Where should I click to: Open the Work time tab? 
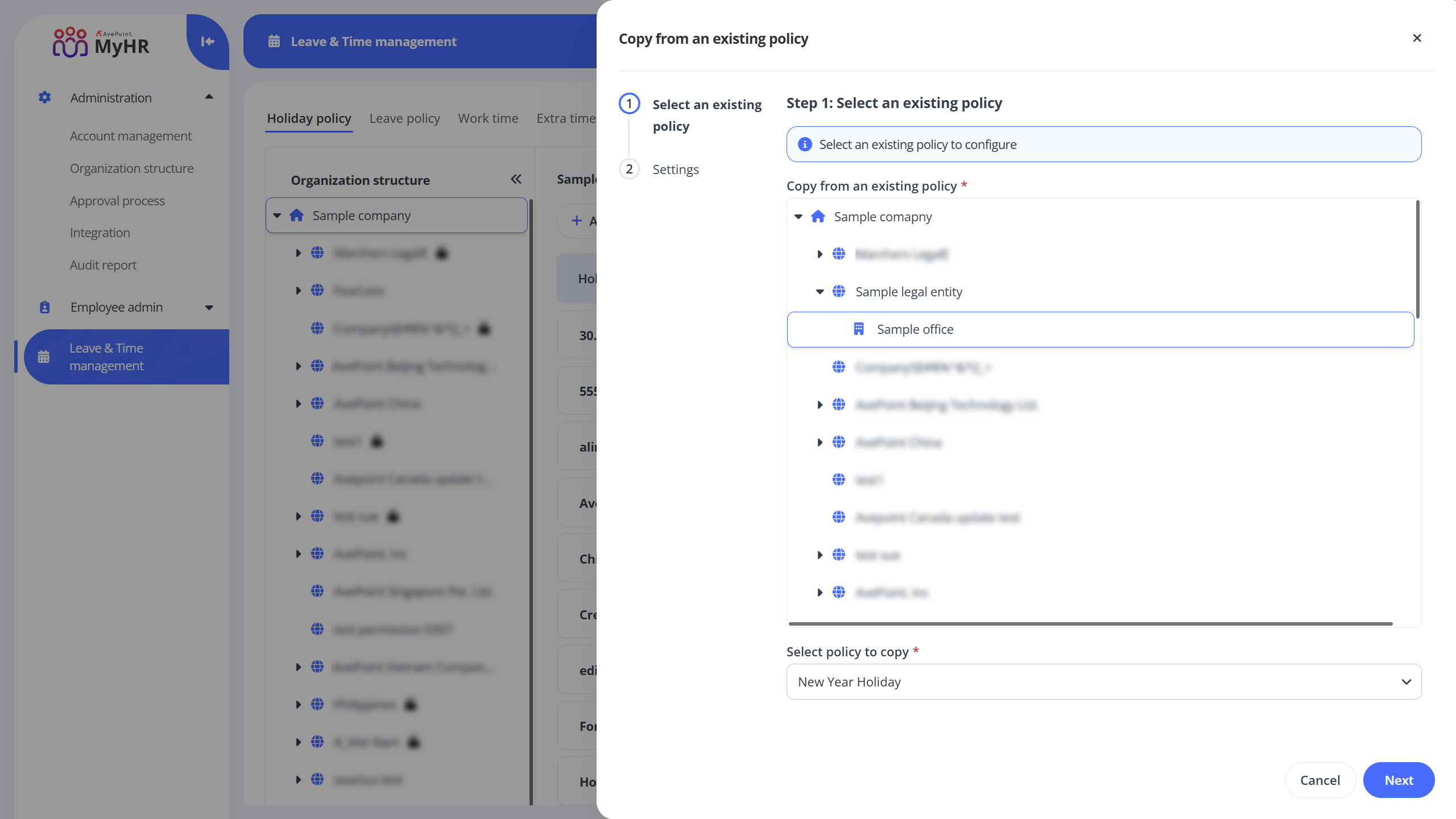tap(488, 118)
